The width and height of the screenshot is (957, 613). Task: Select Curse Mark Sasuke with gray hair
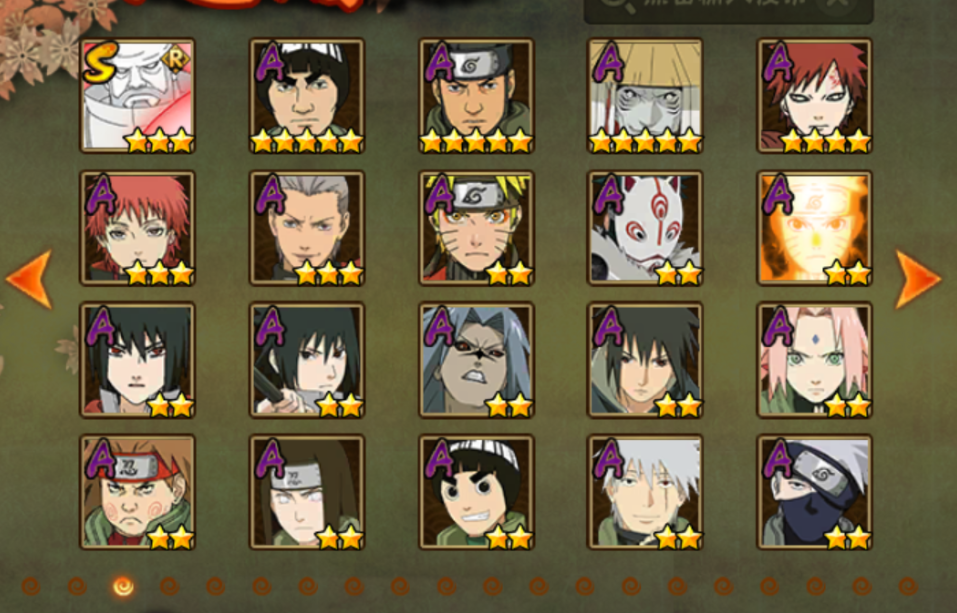(x=476, y=360)
